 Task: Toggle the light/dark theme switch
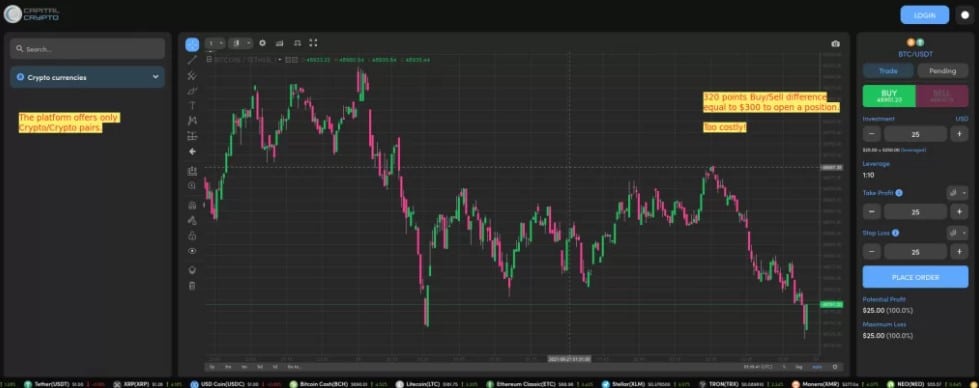pyautogui.click(x=965, y=15)
